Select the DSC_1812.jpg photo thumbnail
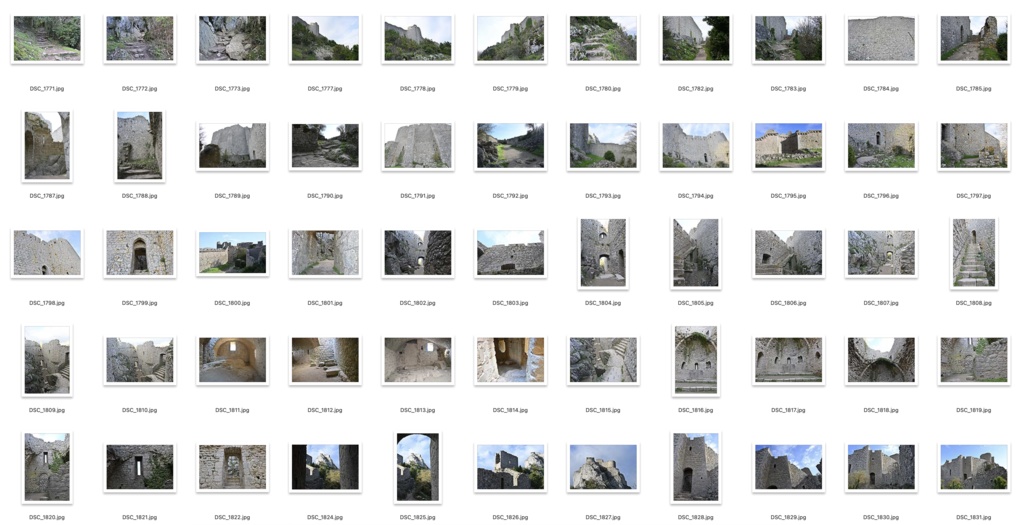Image resolution: width=1024 pixels, height=525 pixels. point(325,360)
